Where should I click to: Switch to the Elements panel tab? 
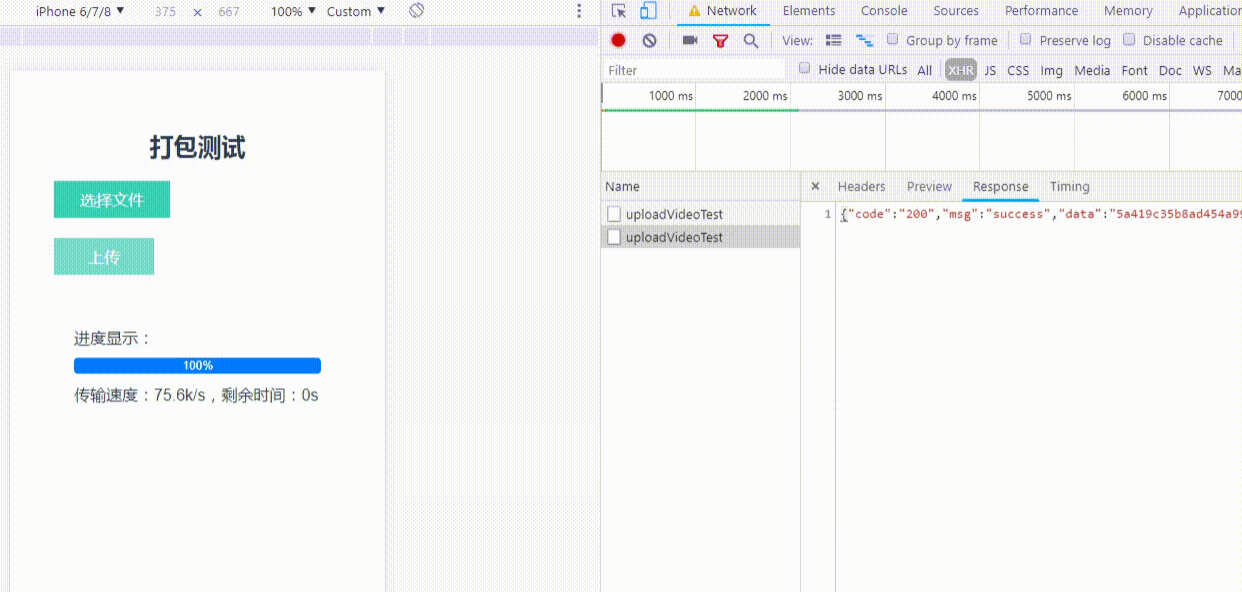pyautogui.click(x=808, y=11)
